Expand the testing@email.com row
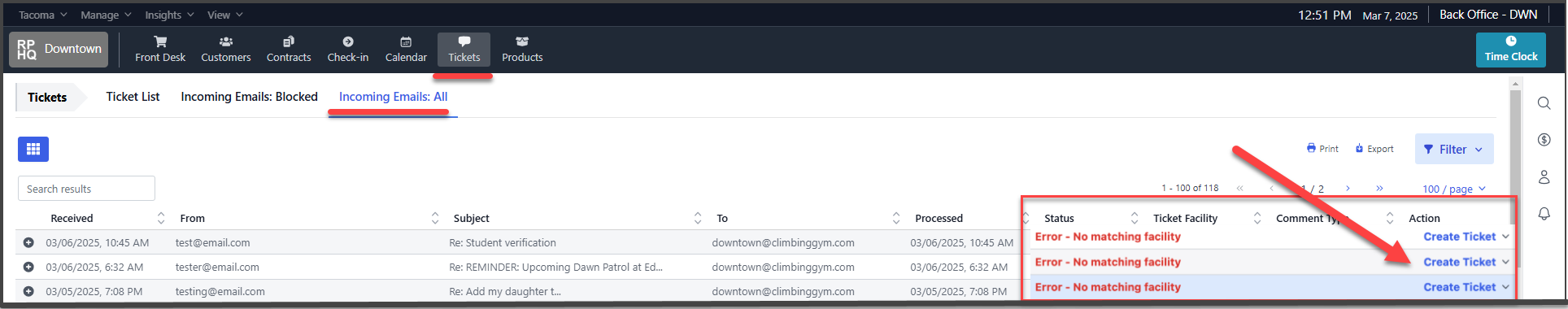This screenshot has height=309, width=1568. click(28, 291)
